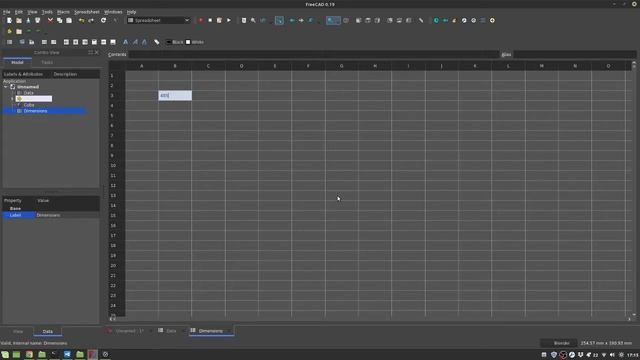Click the Create Group folder icon
The width and height of the screenshot is (640, 360).
point(19,31)
